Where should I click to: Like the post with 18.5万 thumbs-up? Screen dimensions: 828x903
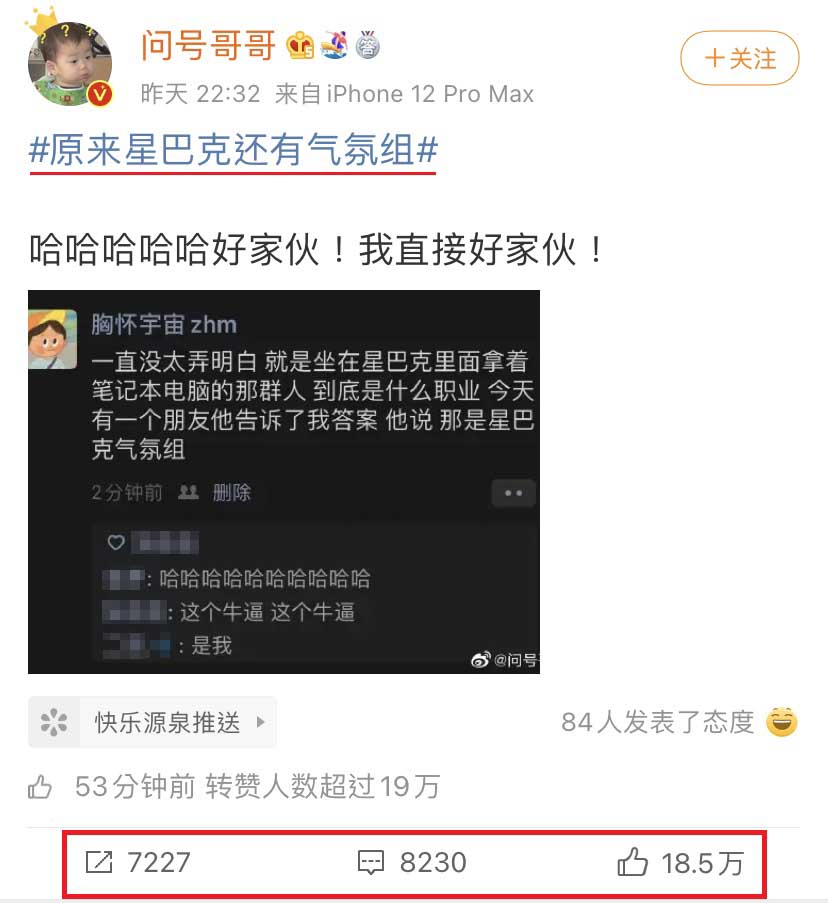tap(680, 863)
